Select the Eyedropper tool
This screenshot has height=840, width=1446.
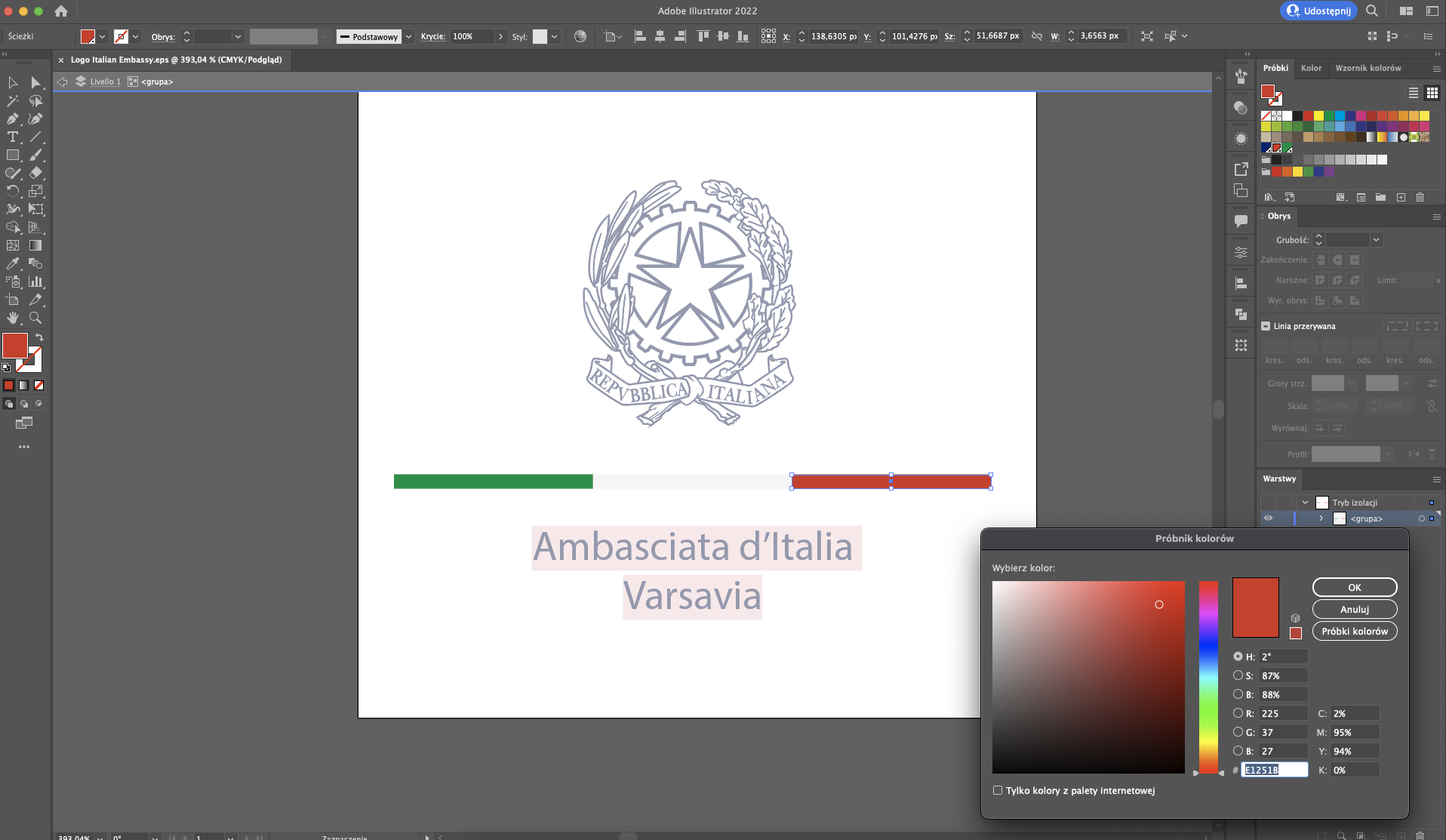[x=13, y=263]
